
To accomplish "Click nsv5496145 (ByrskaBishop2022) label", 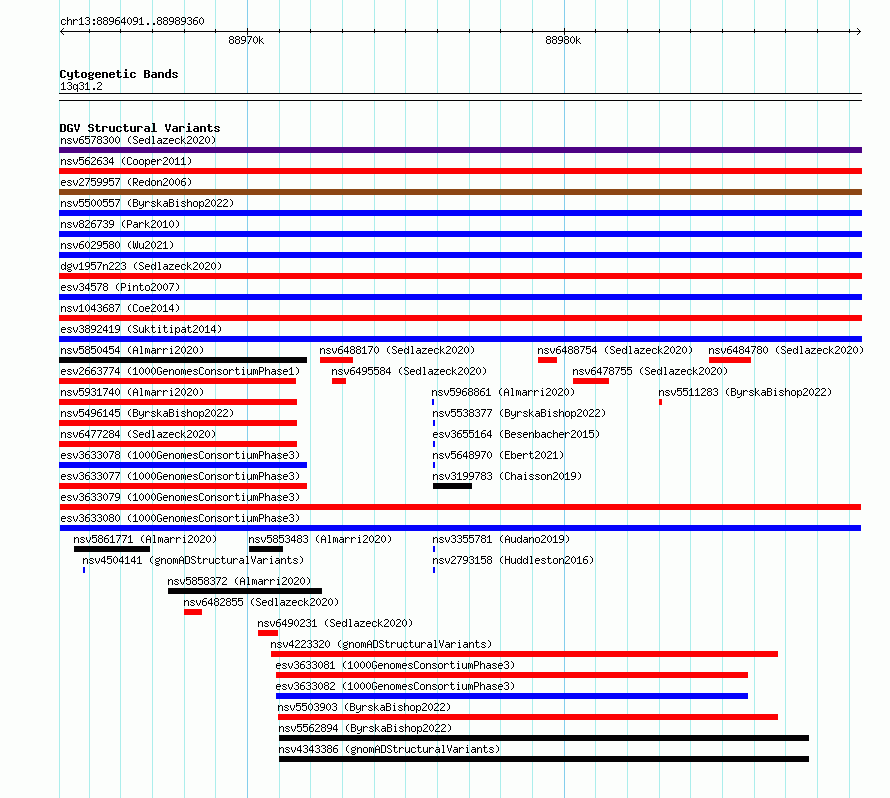I will [147, 413].
